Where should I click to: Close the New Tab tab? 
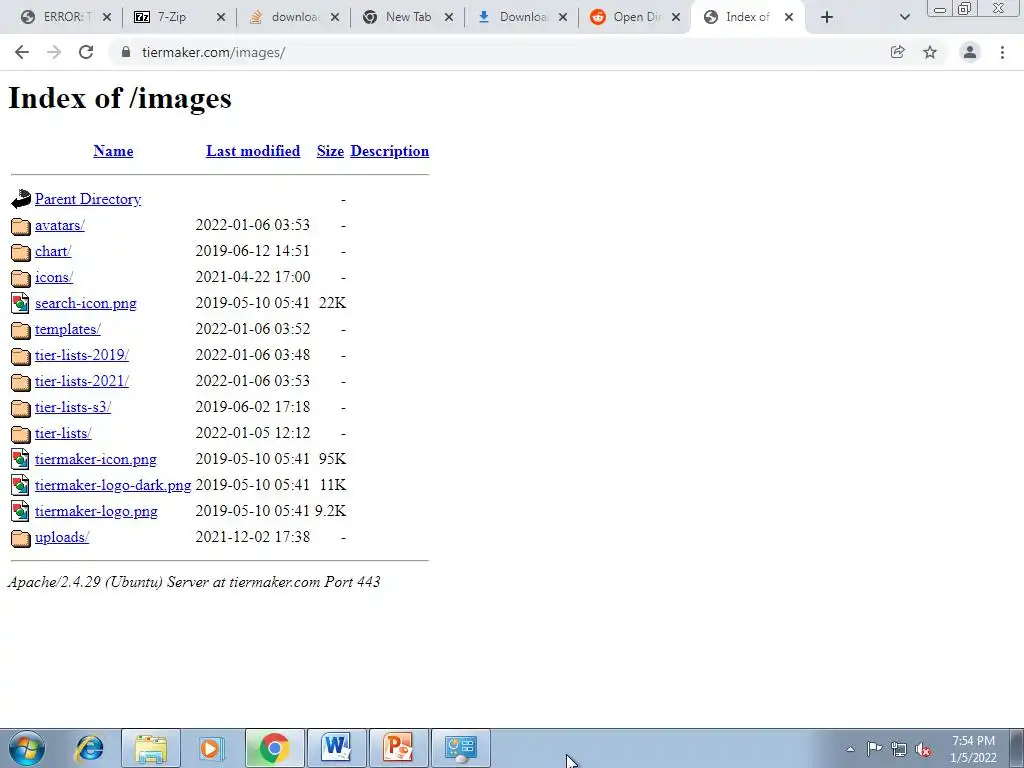click(449, 17)
